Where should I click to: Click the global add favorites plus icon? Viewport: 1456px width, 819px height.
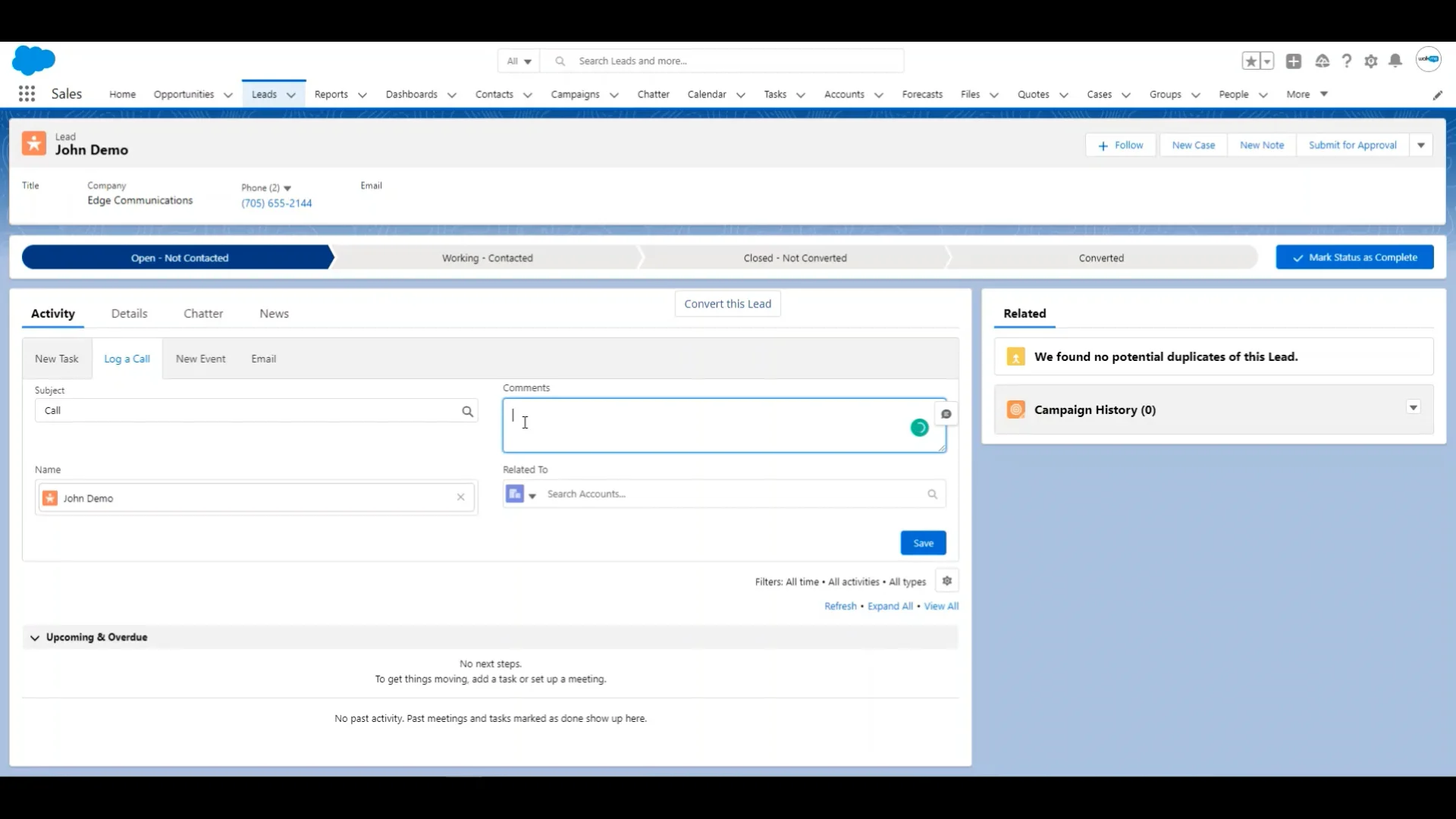1294,61
